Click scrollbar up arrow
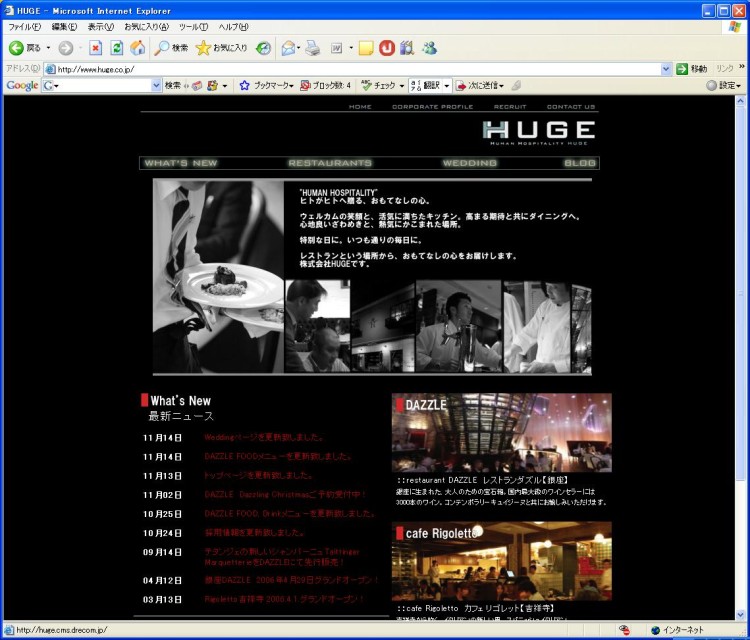The width and height of the screenshot is (750, 640). pyautogui.click(x=740, y=101)
